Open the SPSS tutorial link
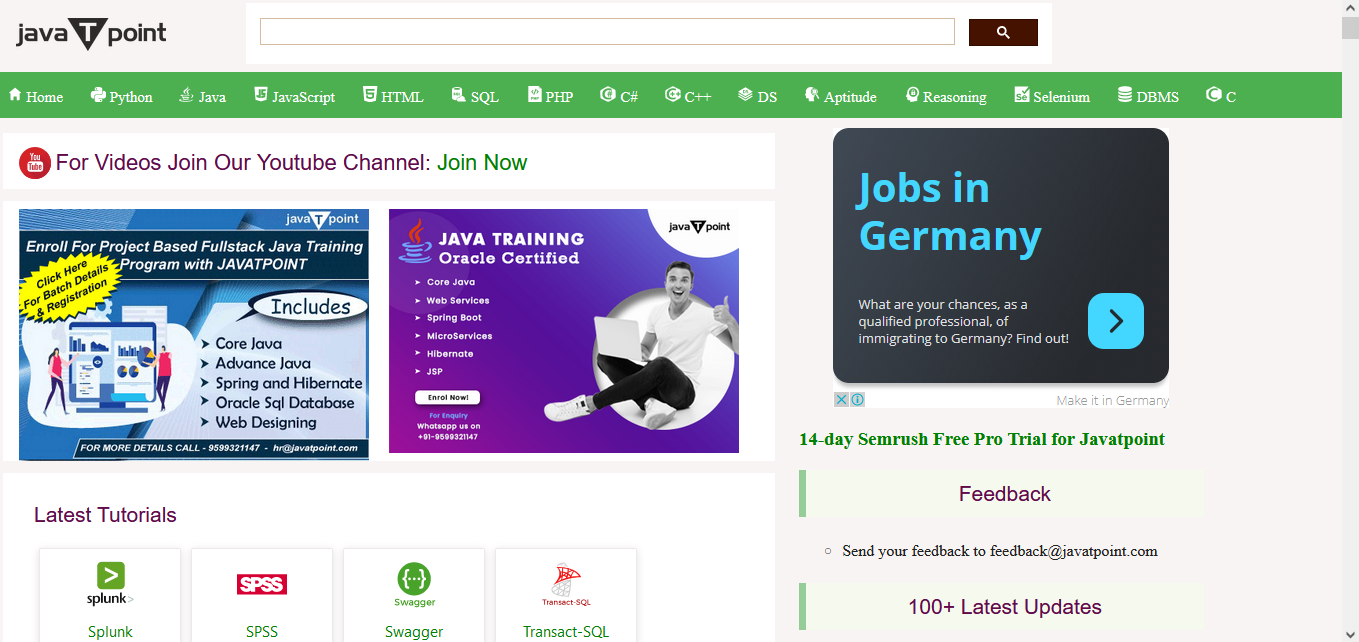This screenshot has width=1359, height=642. point(262,632)
